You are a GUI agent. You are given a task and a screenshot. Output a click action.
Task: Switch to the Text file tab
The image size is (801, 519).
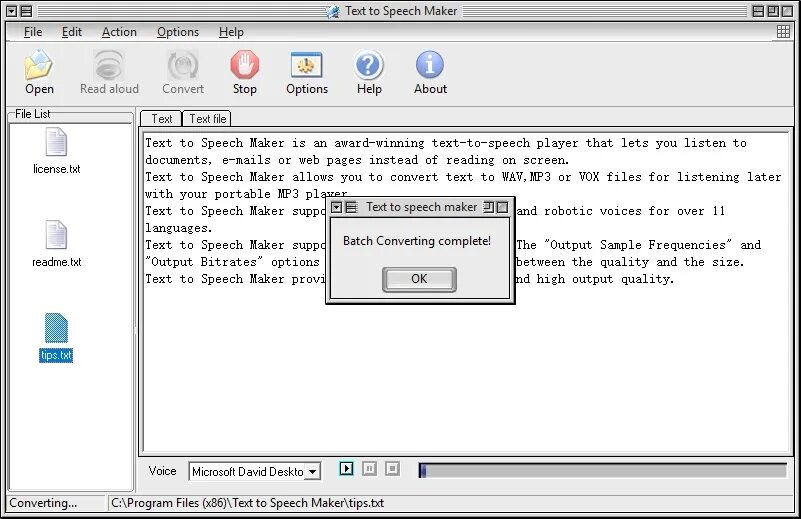pyautogui.click(x=207, y=119)
